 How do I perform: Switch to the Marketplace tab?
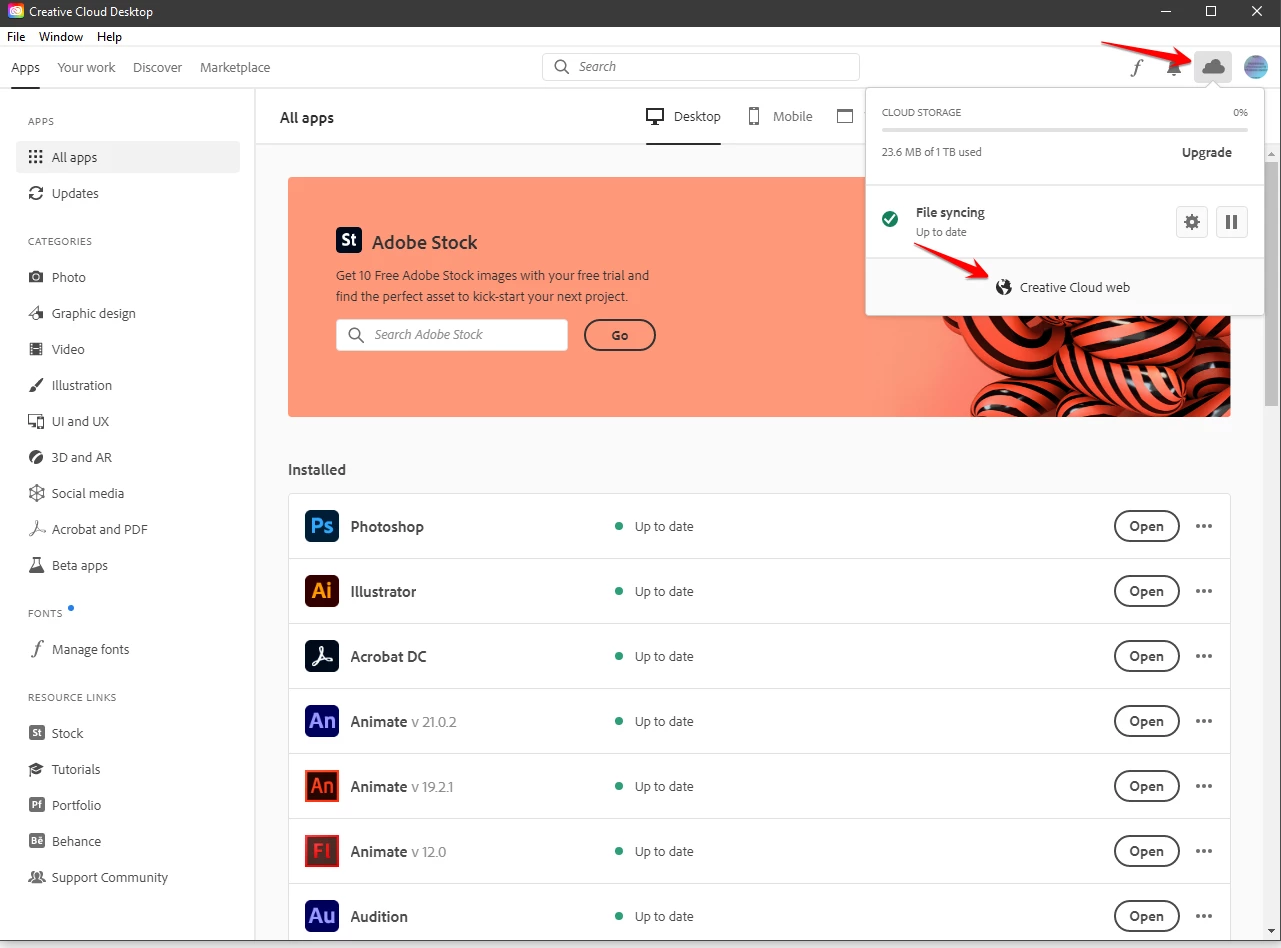235,68
